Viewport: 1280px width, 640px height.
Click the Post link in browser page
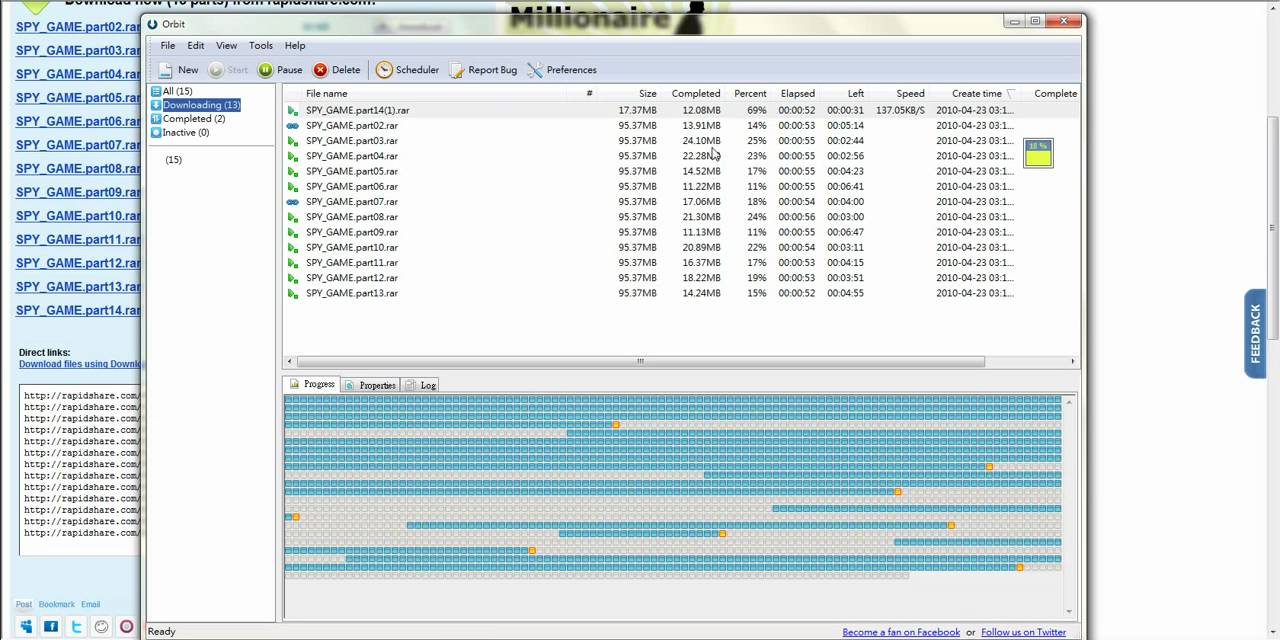point(23,604)
